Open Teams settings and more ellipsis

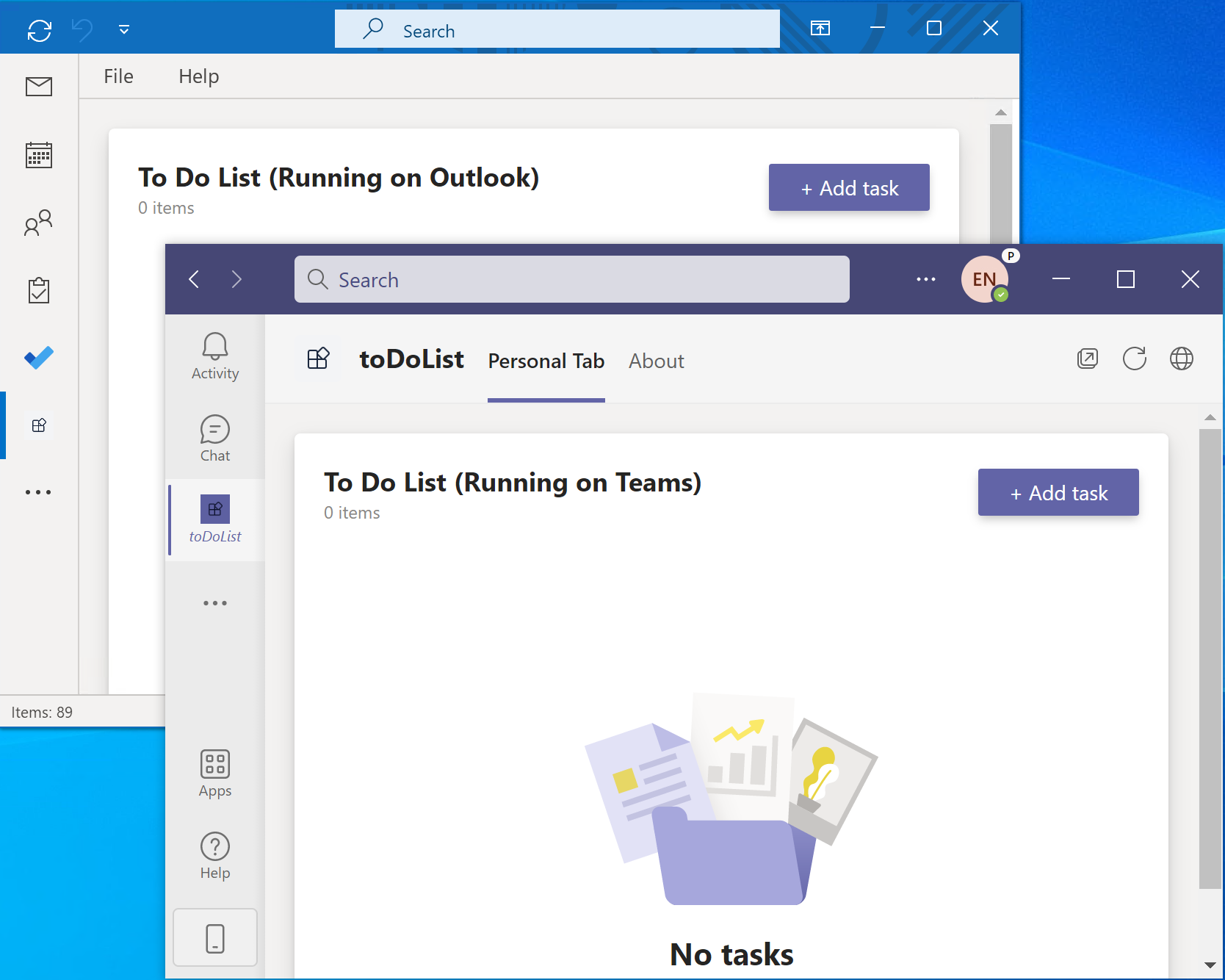click(x=926, y=279)
